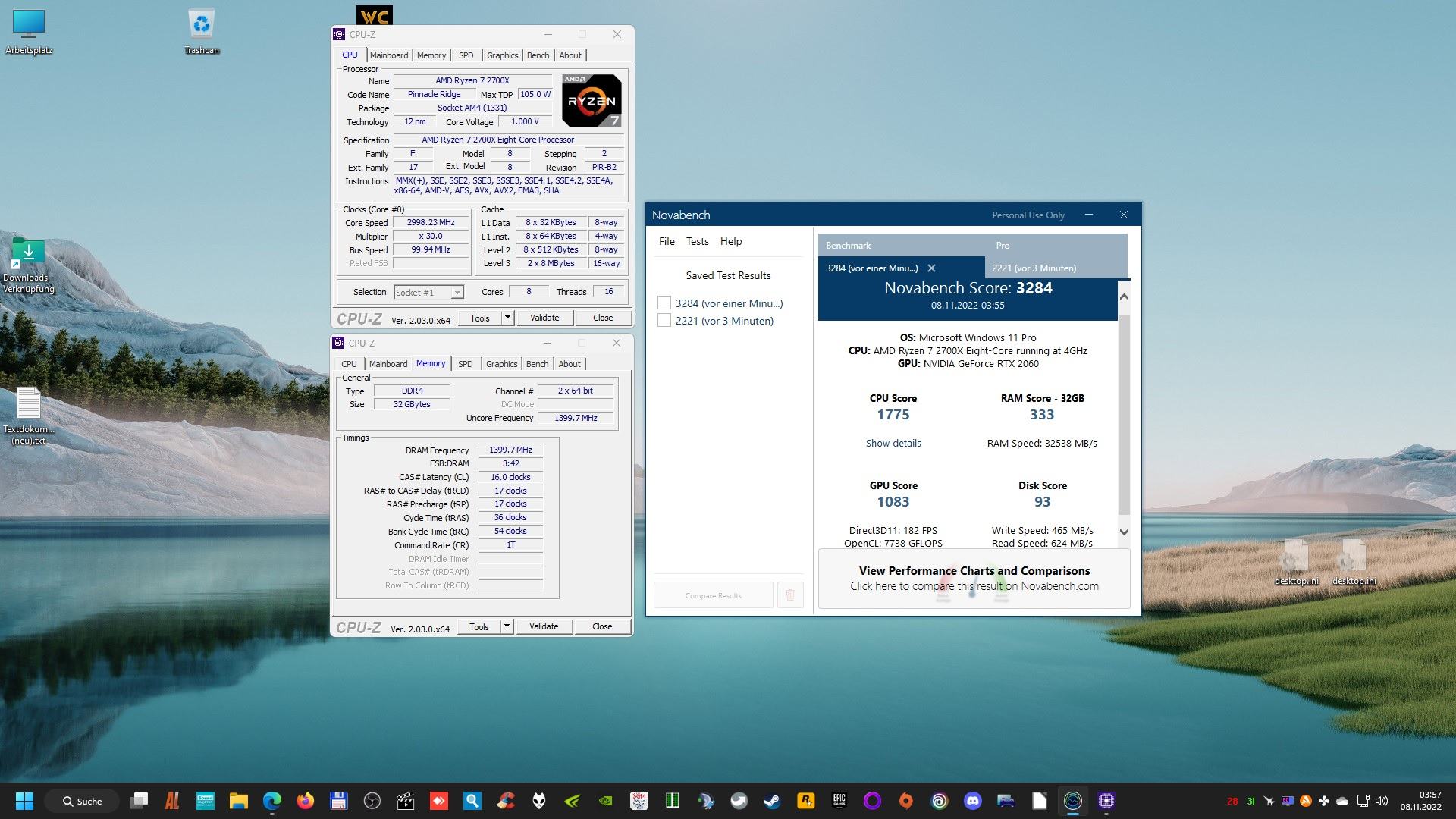Open CCleaner from the taskbar
The height and width of the screenshot is (819, 1456).
click(x=506, y=801)
